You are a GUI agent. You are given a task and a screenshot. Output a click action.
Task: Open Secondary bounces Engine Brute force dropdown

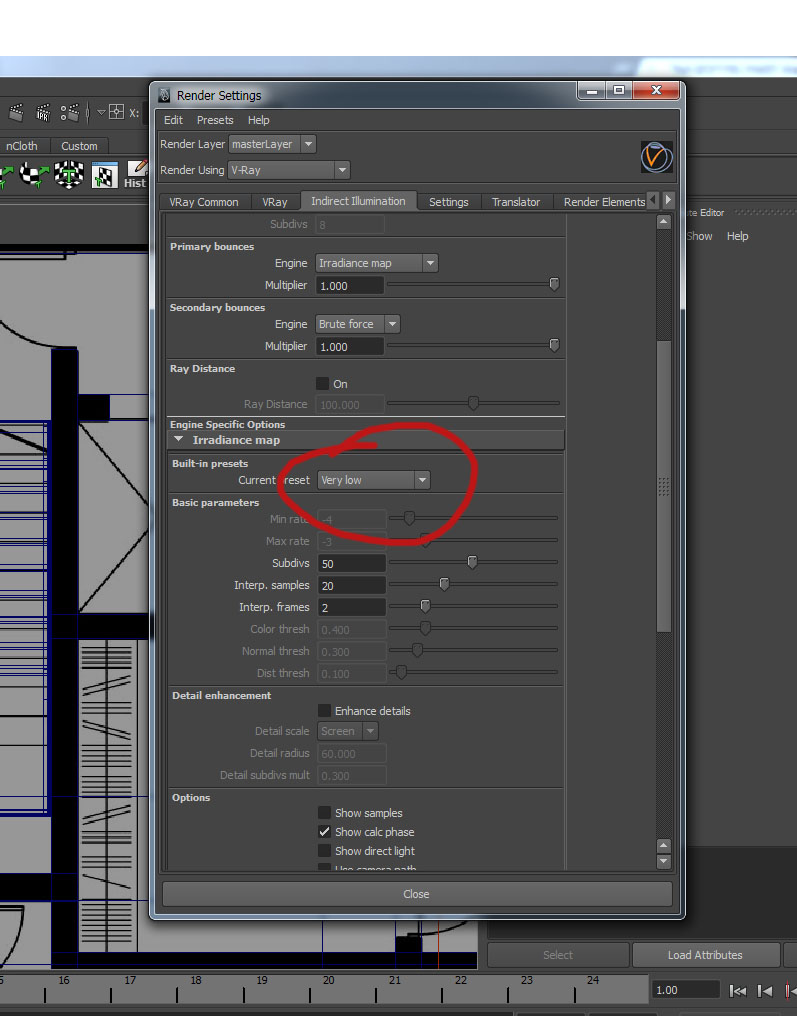(357, 324)
